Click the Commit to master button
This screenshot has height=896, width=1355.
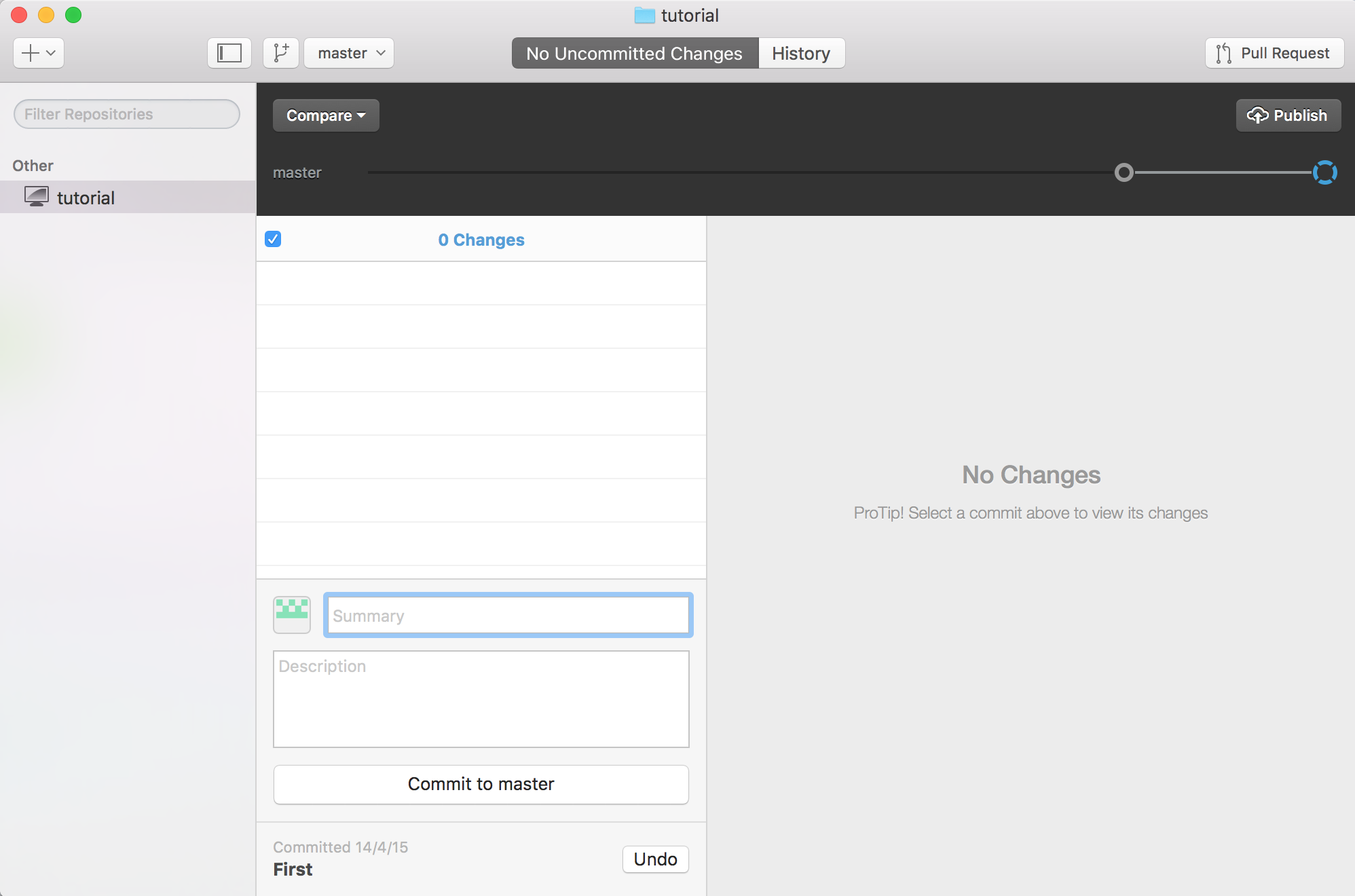tap(481, 784)
